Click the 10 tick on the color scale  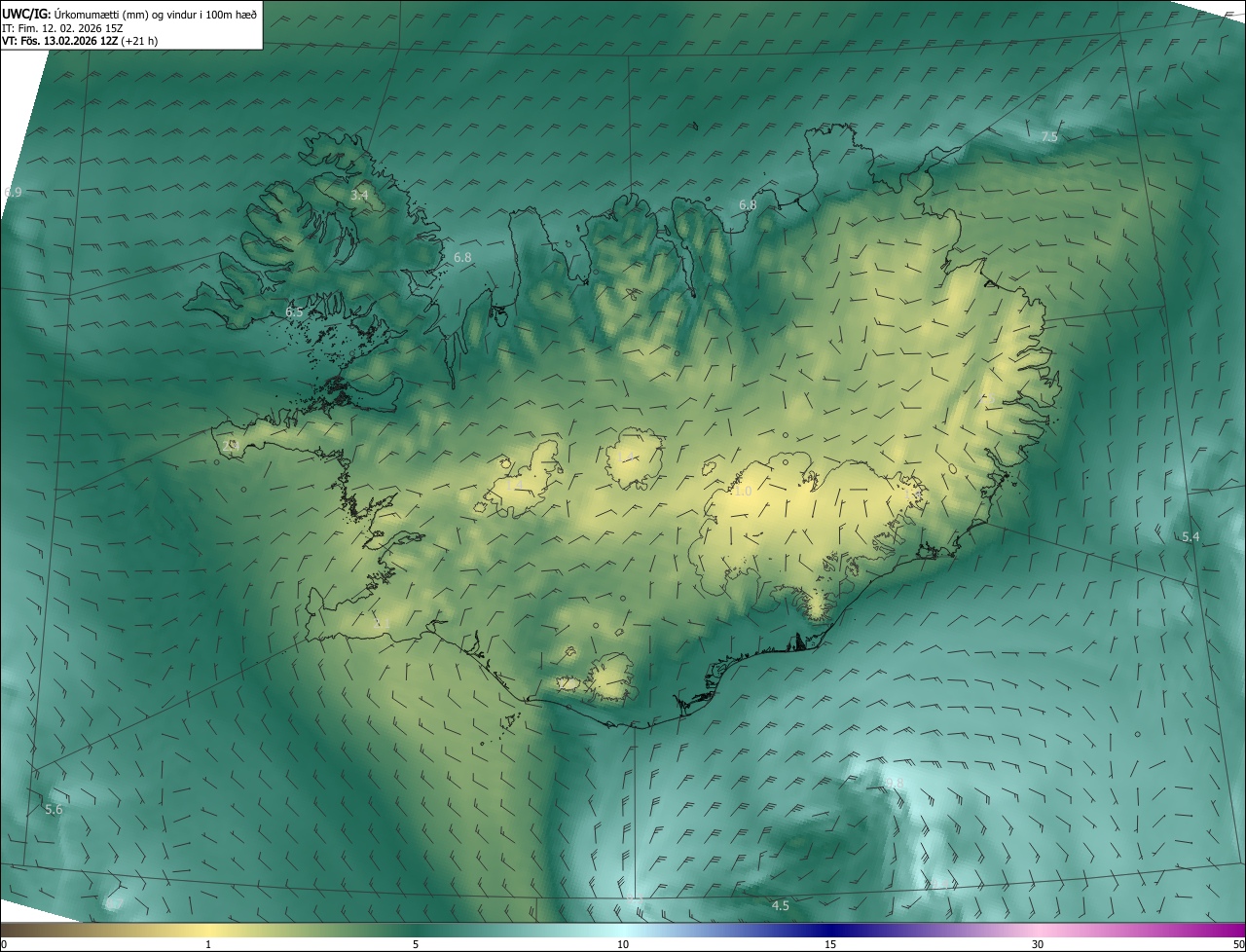pos(623,944)
